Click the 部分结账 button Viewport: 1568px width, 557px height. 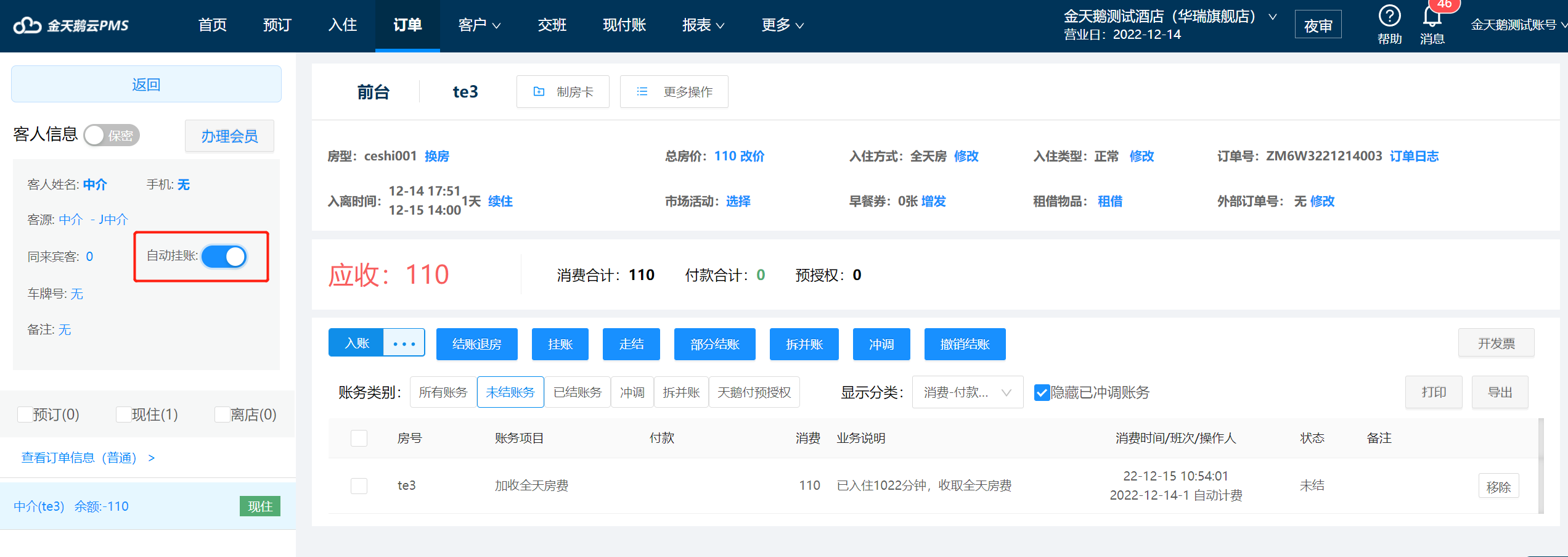(x=715, y=344)
